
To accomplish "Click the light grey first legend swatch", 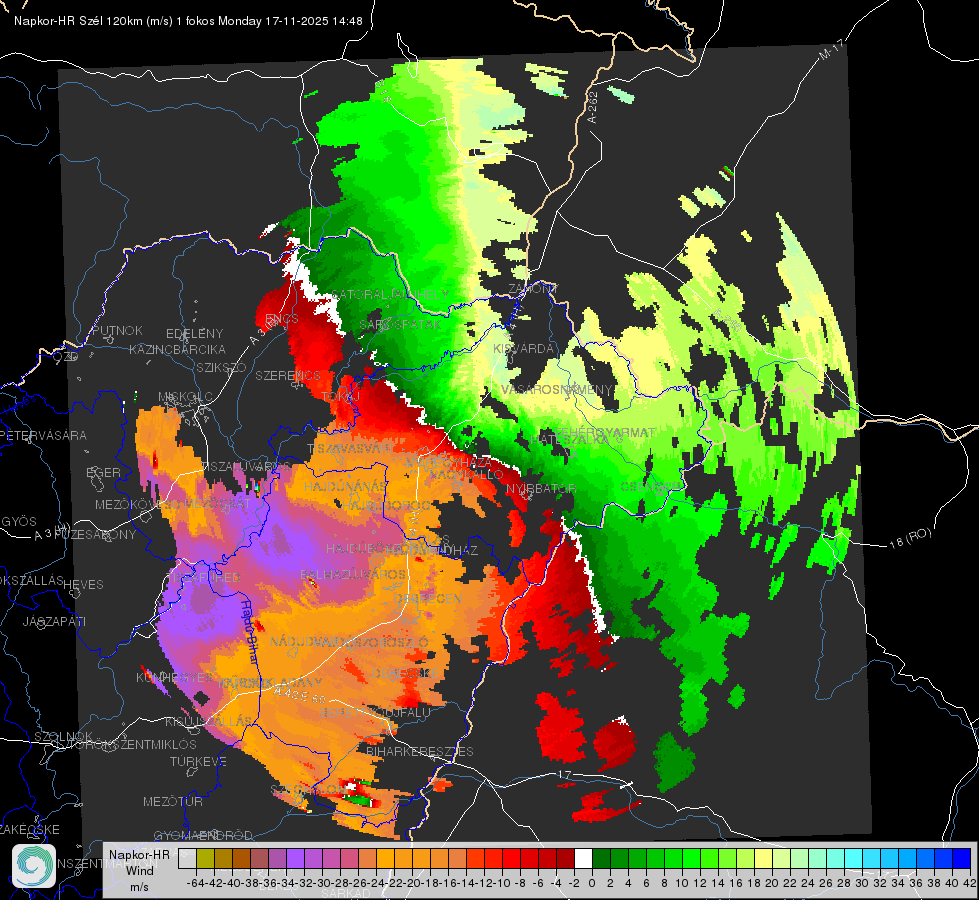I will pos(187,859).
